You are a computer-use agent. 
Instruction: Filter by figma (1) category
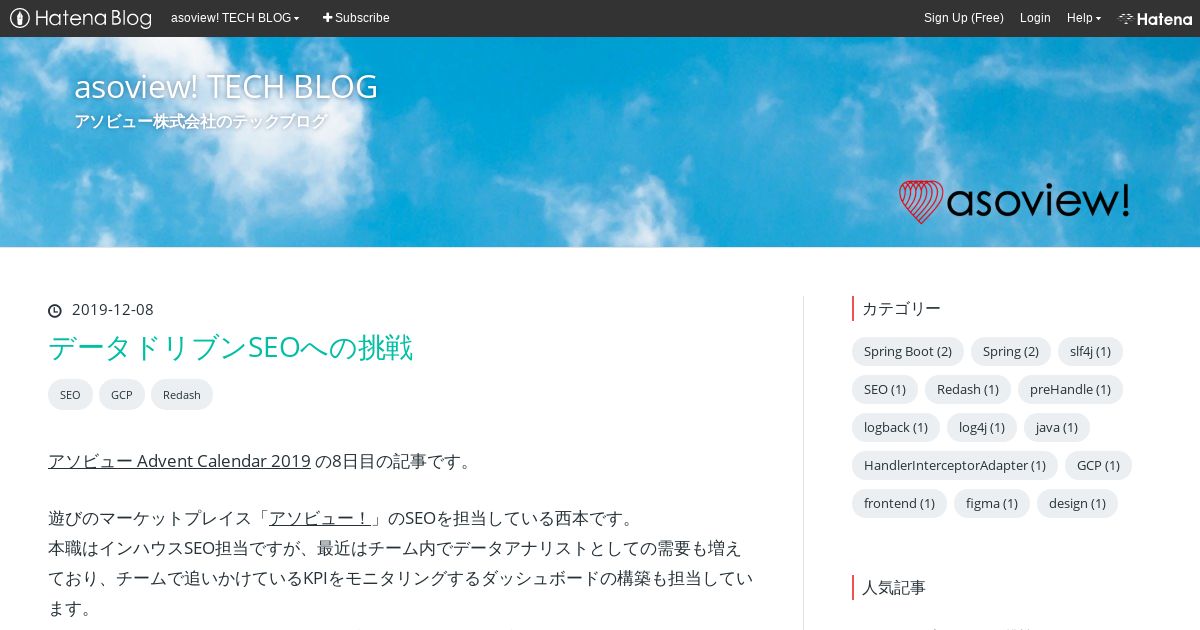coord(992,503)
